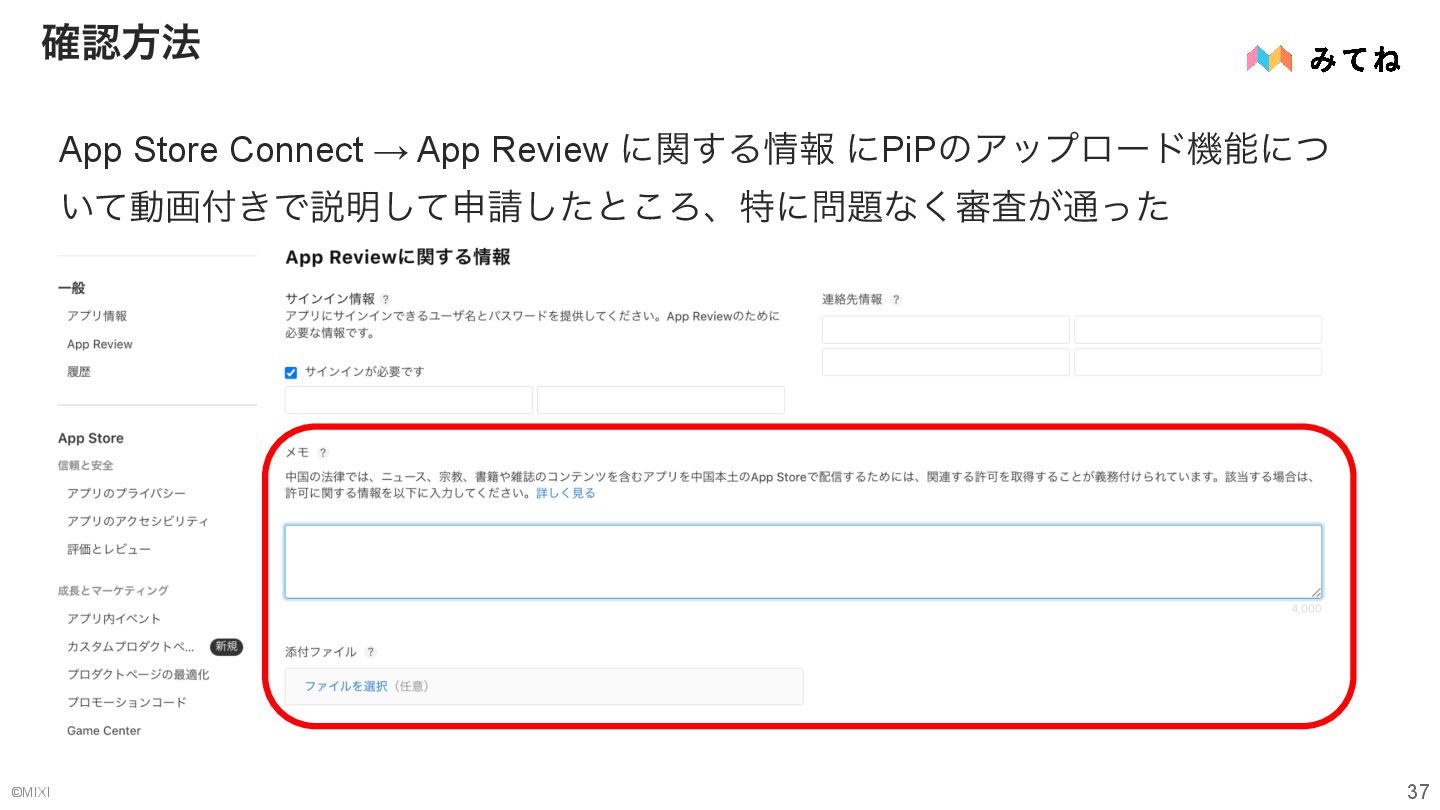This screenshot has height=810, width=1440.
Task: Open アプリのアクセシビリティ page
Action: [138, 521]
